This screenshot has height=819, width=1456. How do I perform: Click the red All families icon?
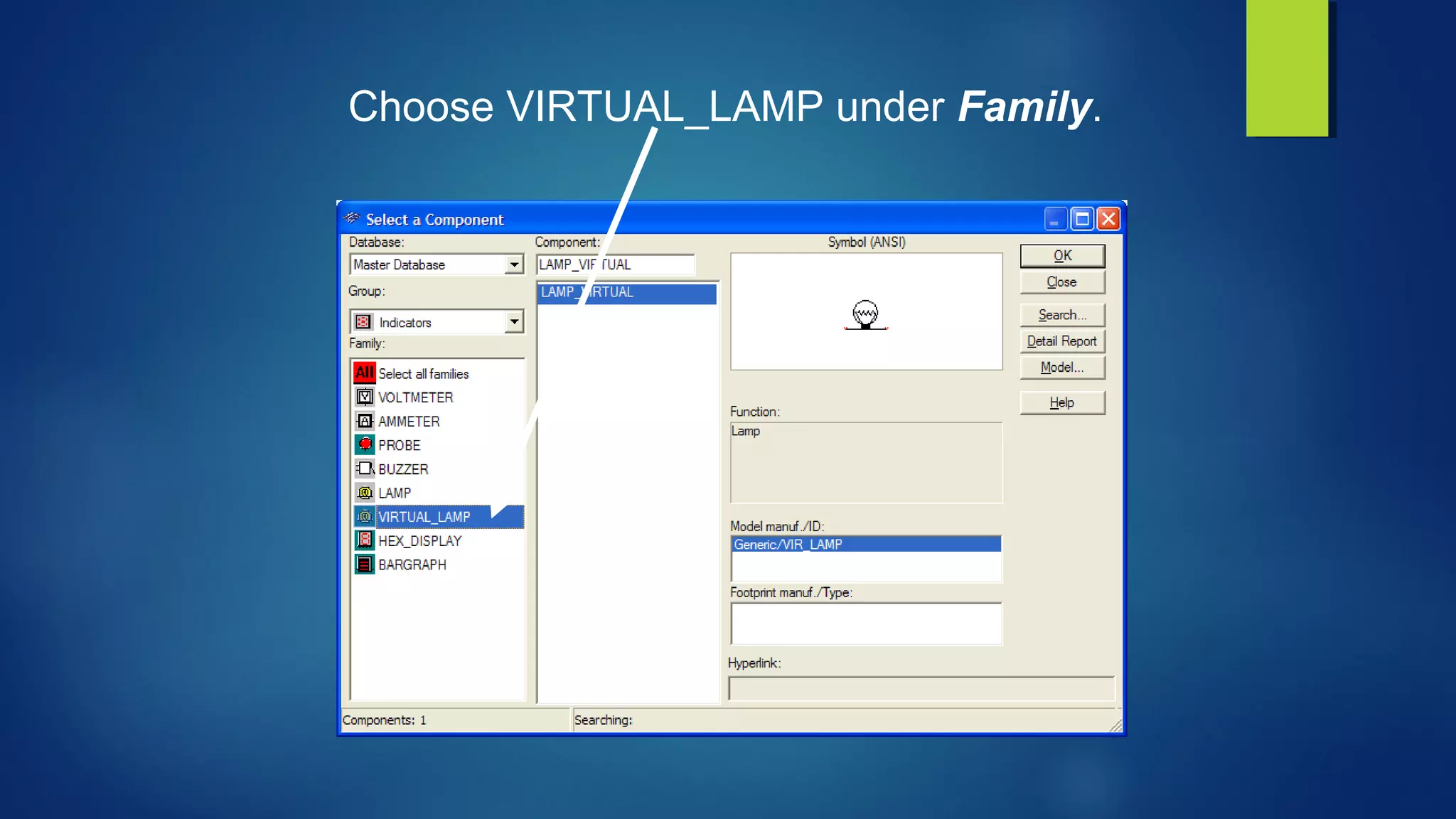point(365,373)
